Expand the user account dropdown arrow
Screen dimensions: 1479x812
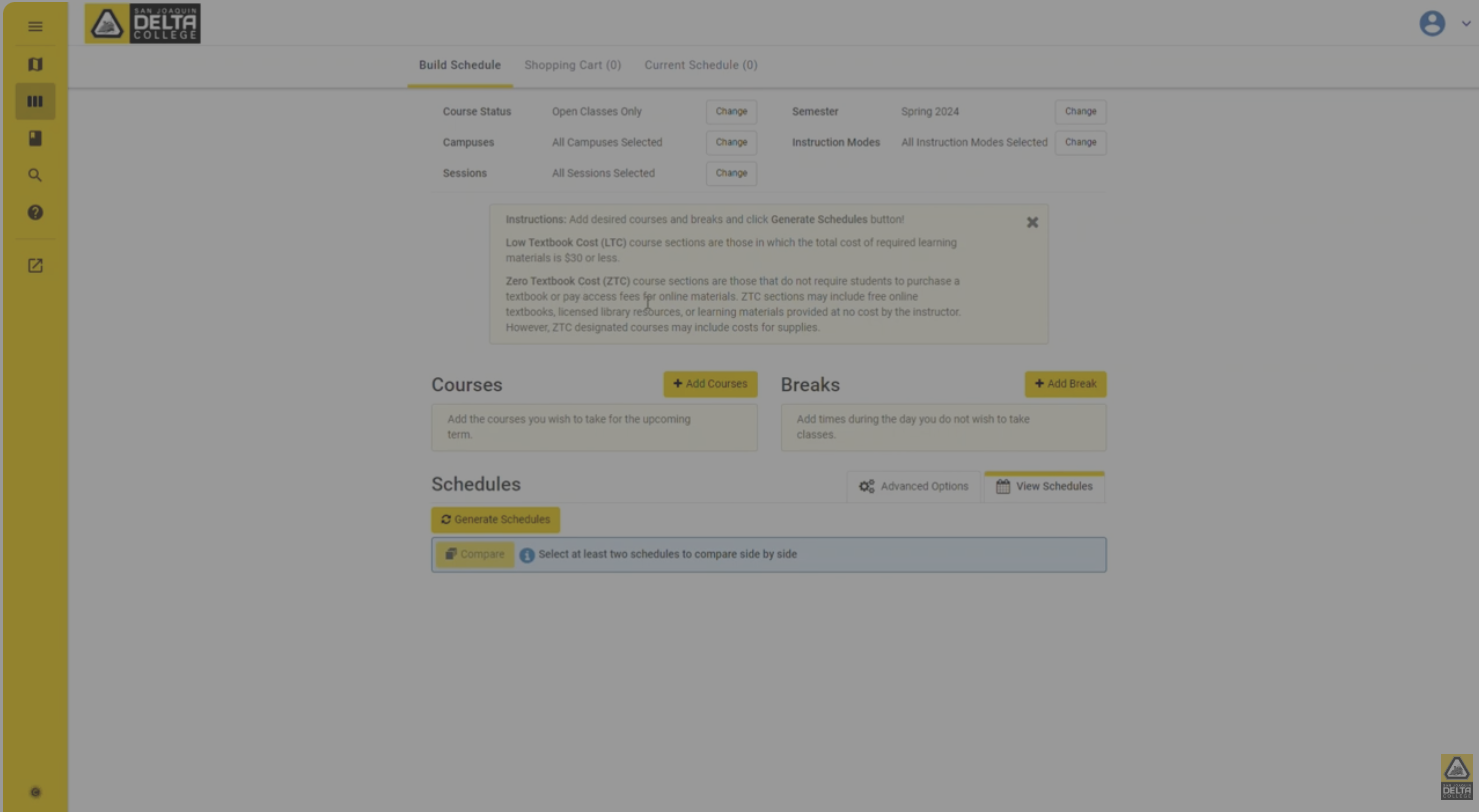1466,24
